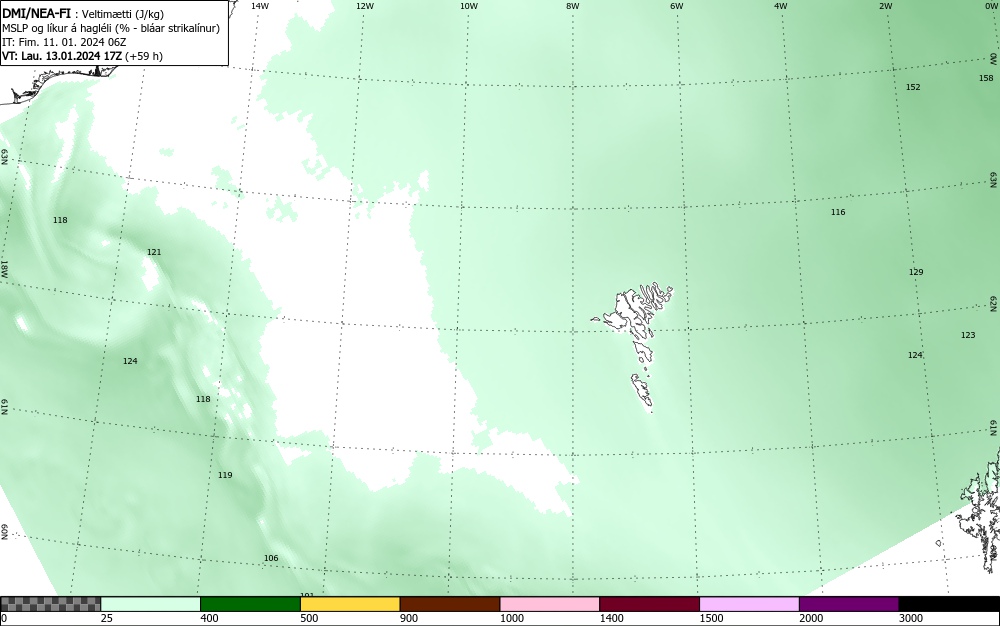
Task: Pick the dark maroon 1400–1500 legend swatch
Action: 649,604
